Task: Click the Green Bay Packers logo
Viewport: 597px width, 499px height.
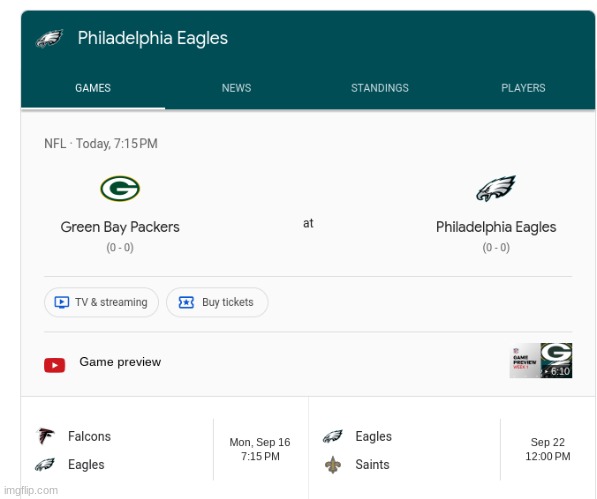Action: 120,188
